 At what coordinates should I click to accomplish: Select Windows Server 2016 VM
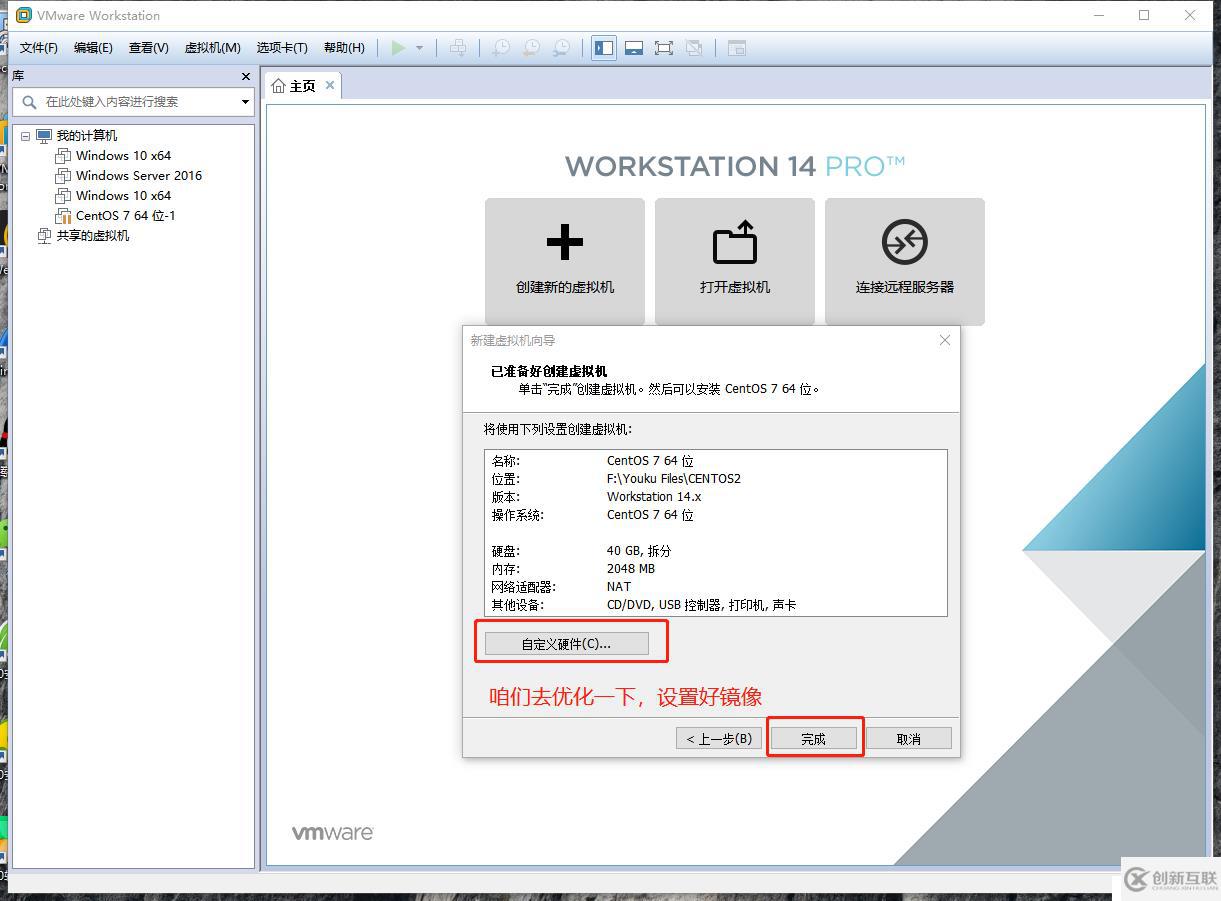coord(139,176)
